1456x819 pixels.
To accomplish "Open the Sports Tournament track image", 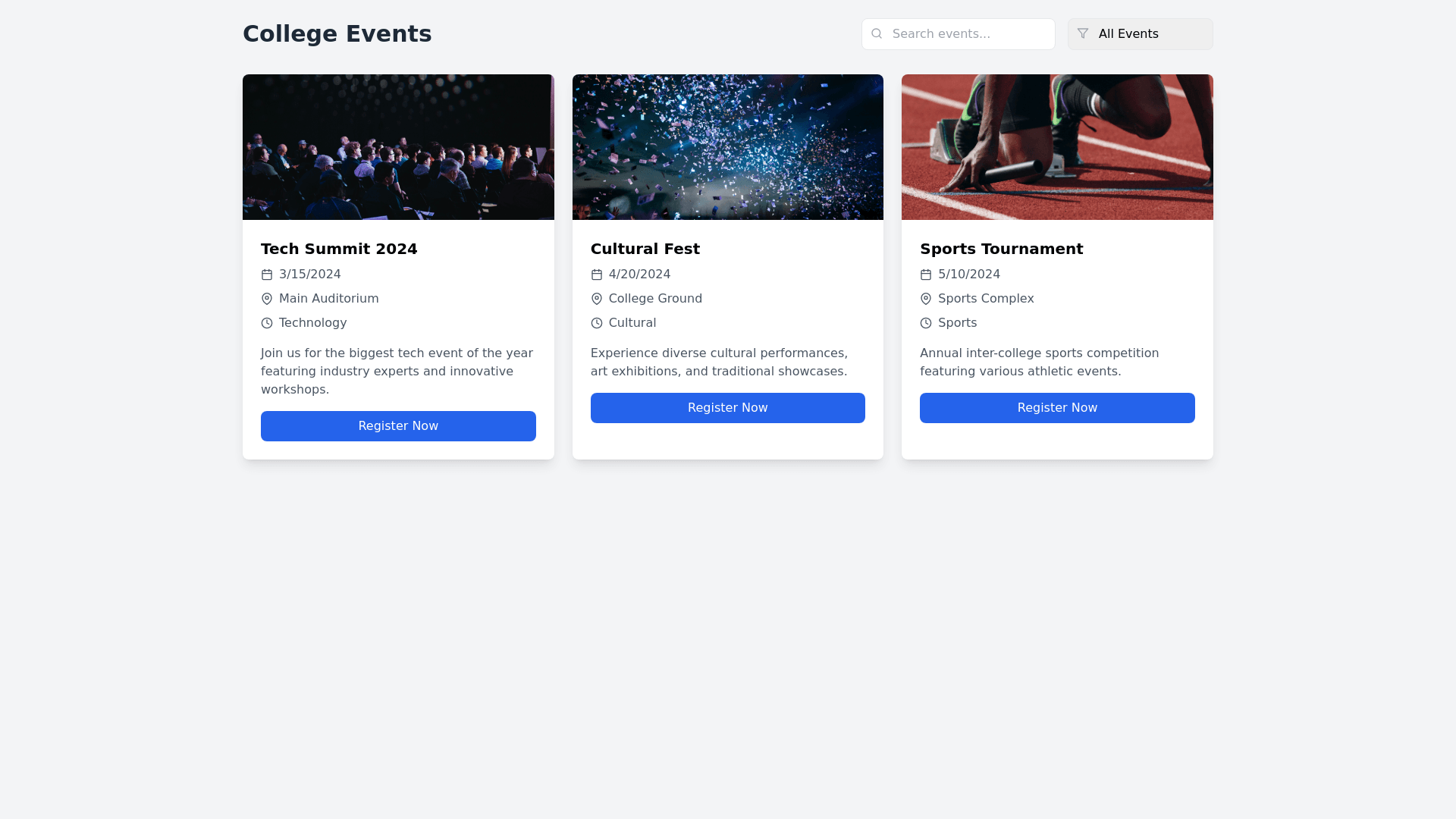I will click(x=1057, y=147).
